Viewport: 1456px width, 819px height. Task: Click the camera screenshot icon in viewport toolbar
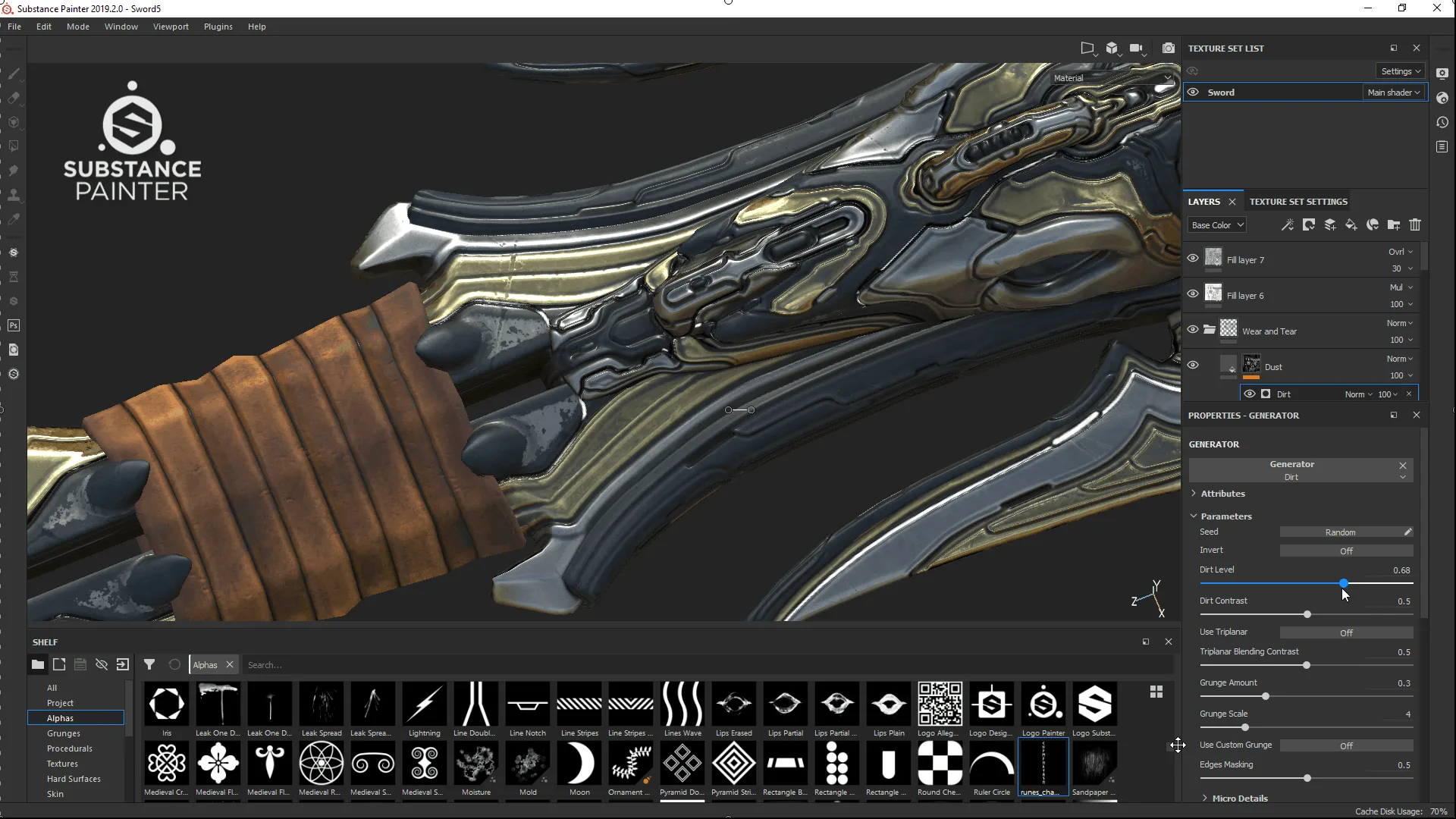point(1169,49)
